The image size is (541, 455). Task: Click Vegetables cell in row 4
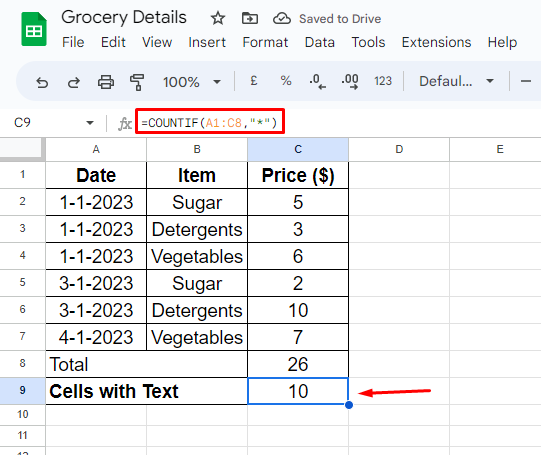(x=197, y=256)
